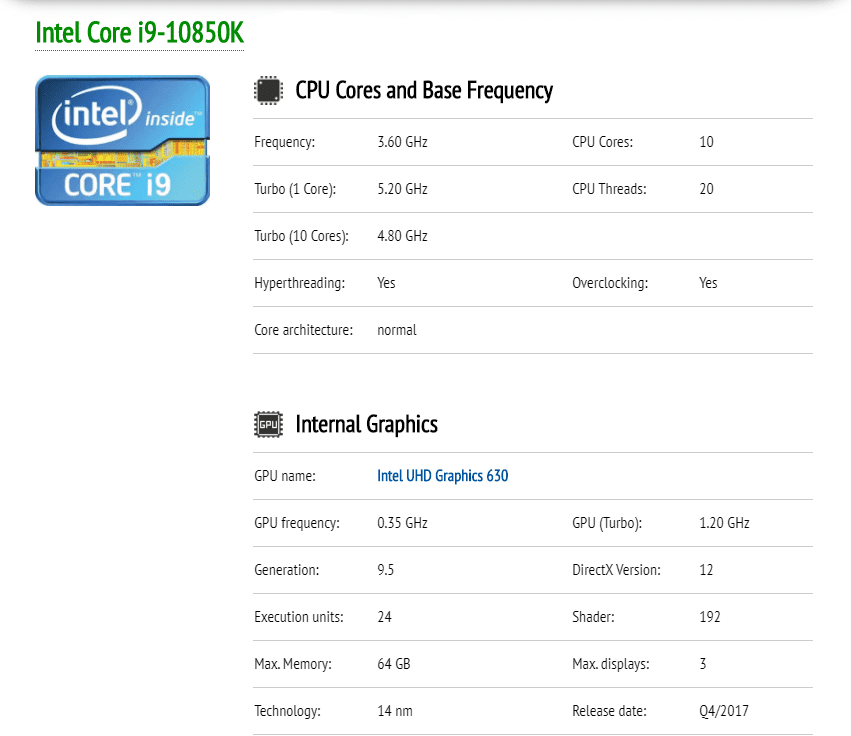Click the Technology: label
Screen dimensions: 851x736
coord(287,711)
